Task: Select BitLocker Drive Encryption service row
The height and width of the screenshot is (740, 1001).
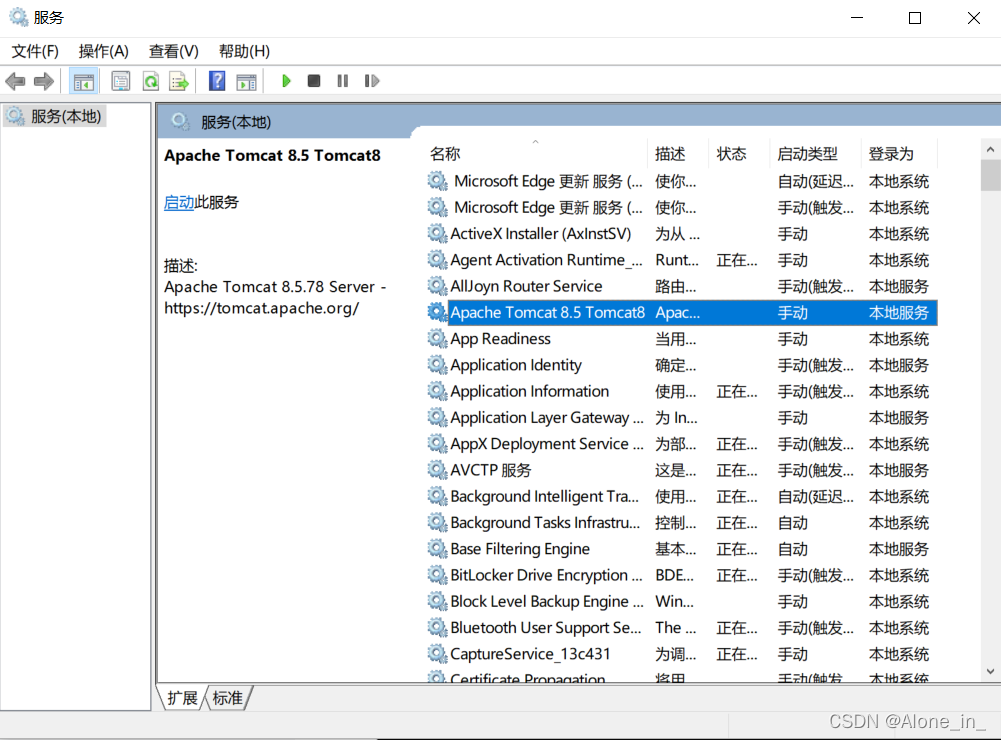Action: (x=682, y=575)
